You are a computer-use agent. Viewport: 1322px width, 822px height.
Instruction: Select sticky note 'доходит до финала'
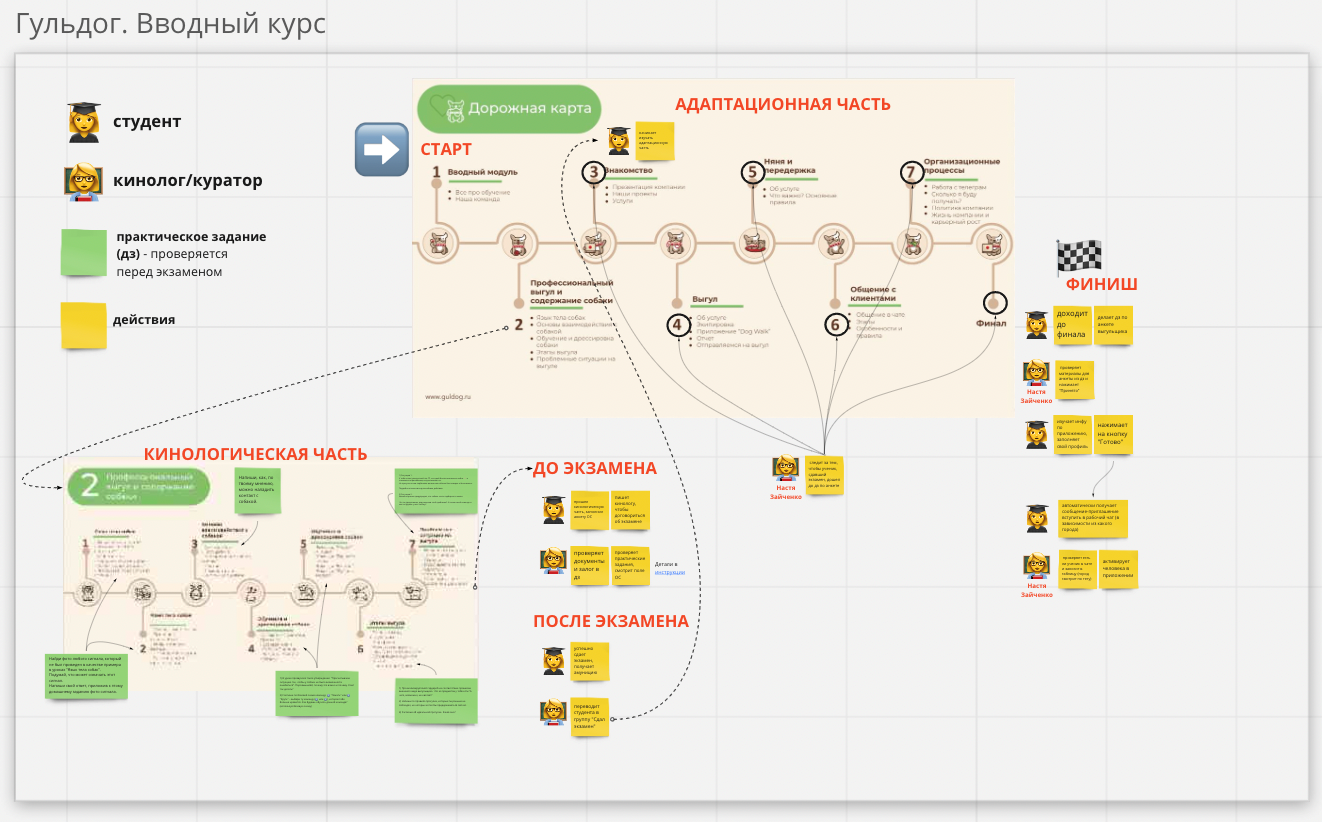click(1072, 325)
